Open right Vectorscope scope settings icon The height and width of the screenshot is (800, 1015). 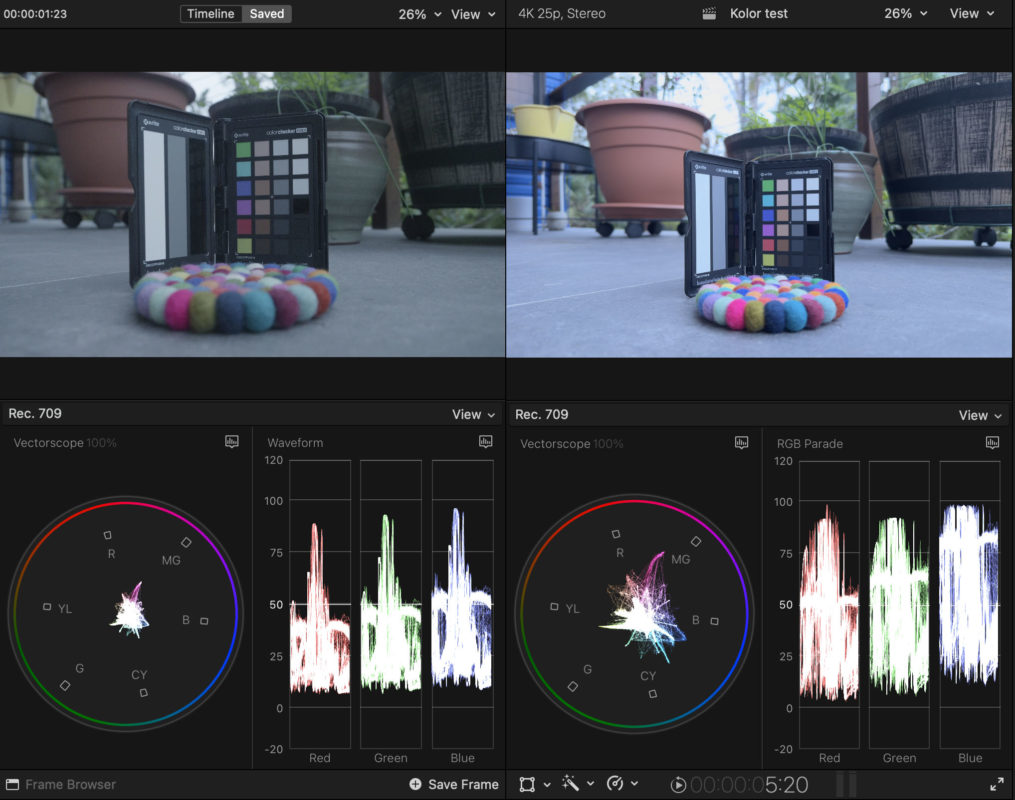[742, 443]
